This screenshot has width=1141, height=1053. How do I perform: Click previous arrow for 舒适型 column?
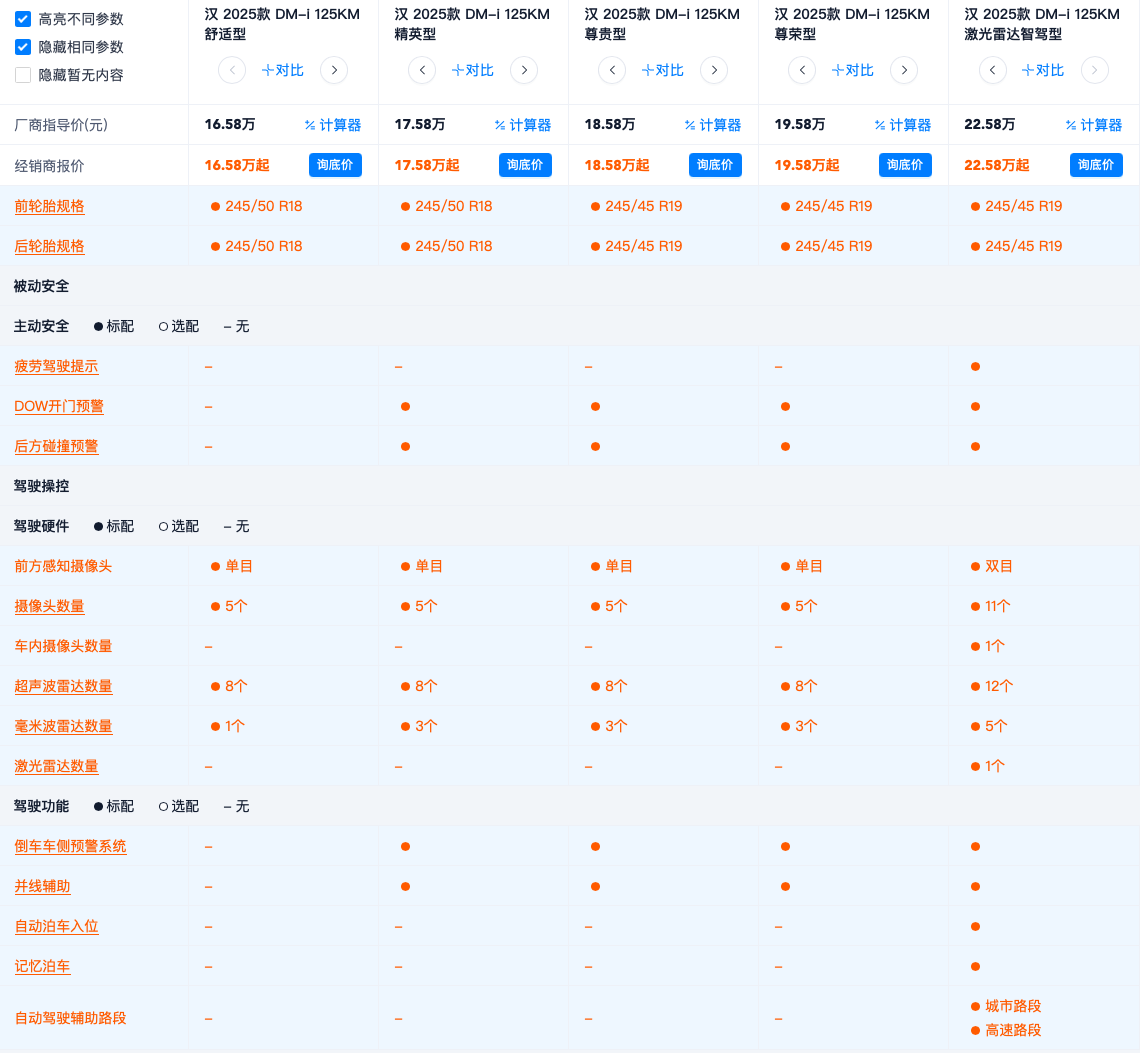click(232, 71)
